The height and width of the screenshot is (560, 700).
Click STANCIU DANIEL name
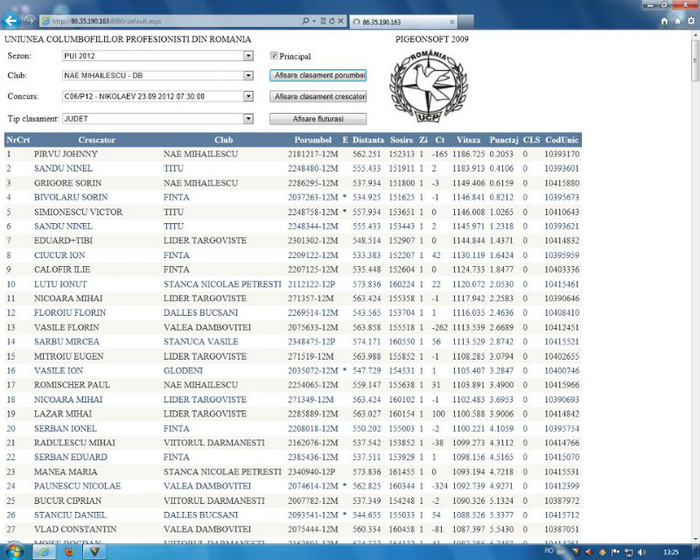pyautogui.click(x=70, y=515)
